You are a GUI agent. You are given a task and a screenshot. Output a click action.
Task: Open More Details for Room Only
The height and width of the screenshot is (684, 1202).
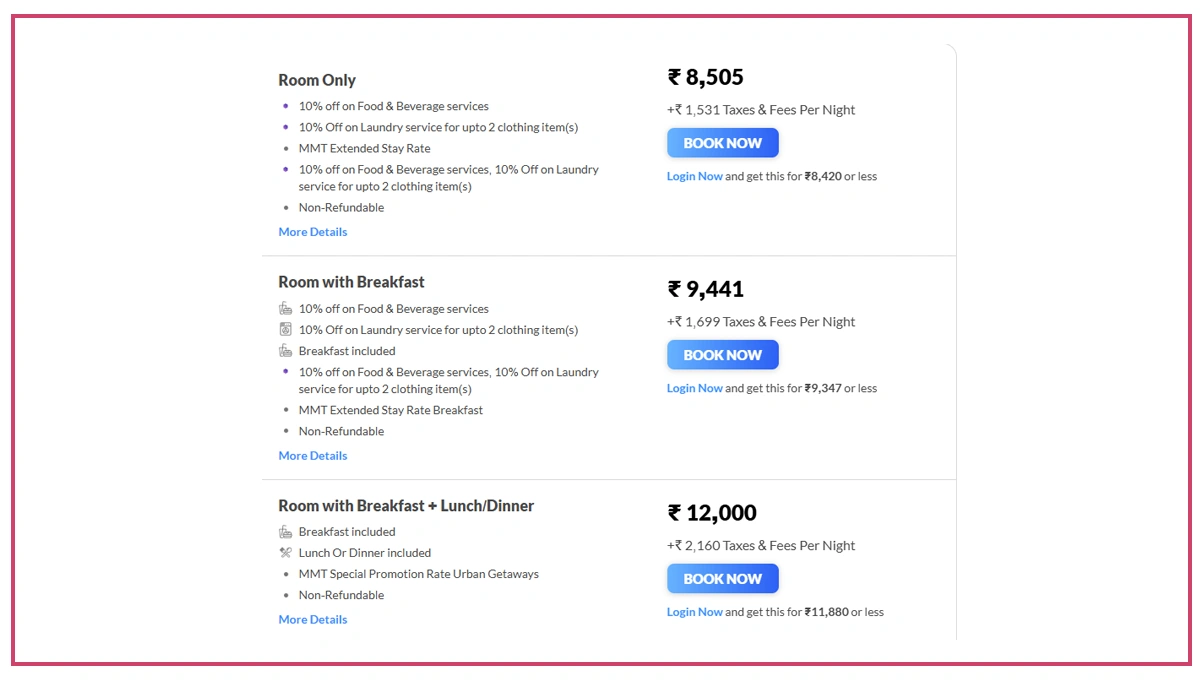(x=312, y=231)
